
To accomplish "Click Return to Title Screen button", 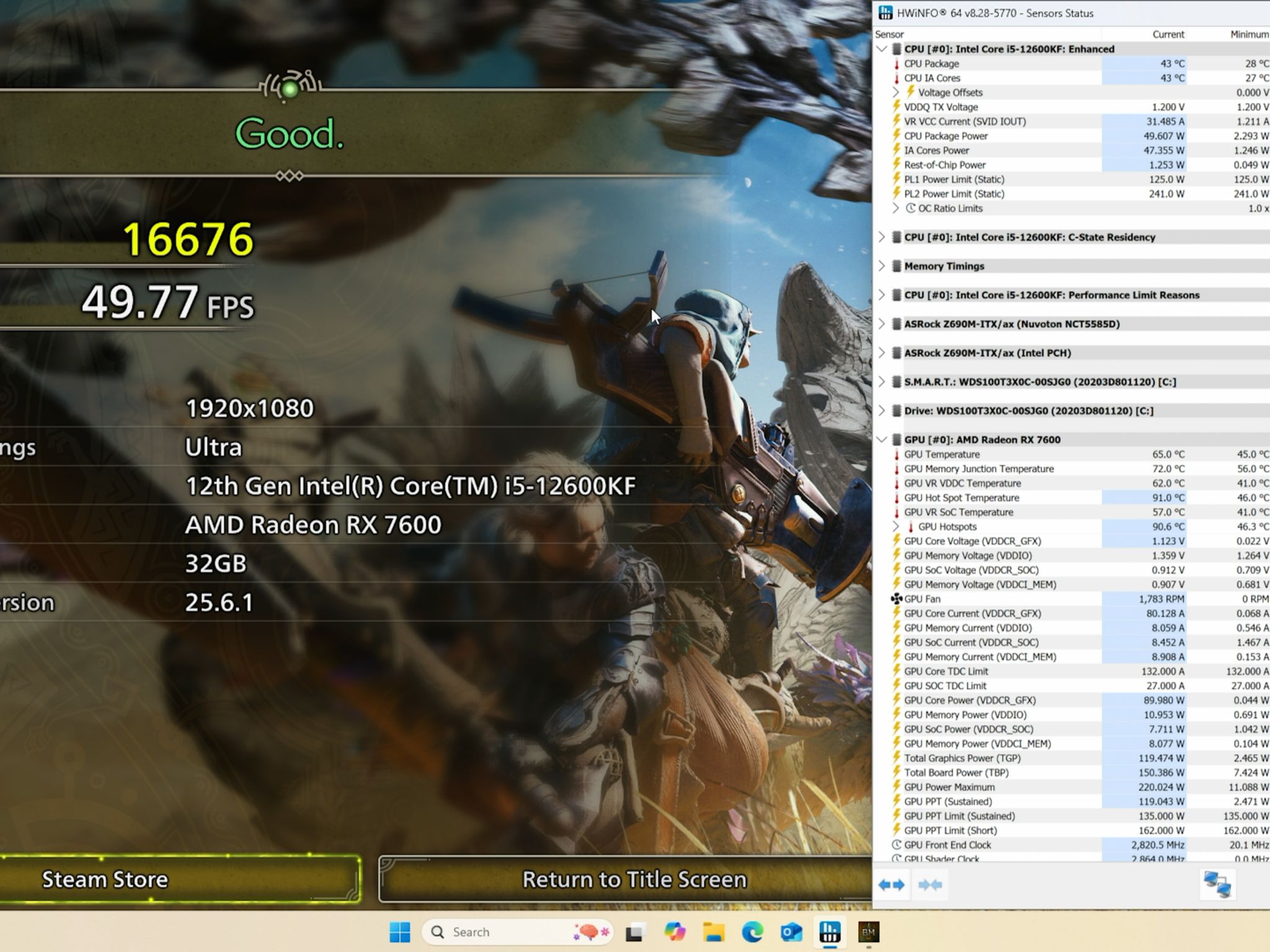I will [x=626, y=879].
